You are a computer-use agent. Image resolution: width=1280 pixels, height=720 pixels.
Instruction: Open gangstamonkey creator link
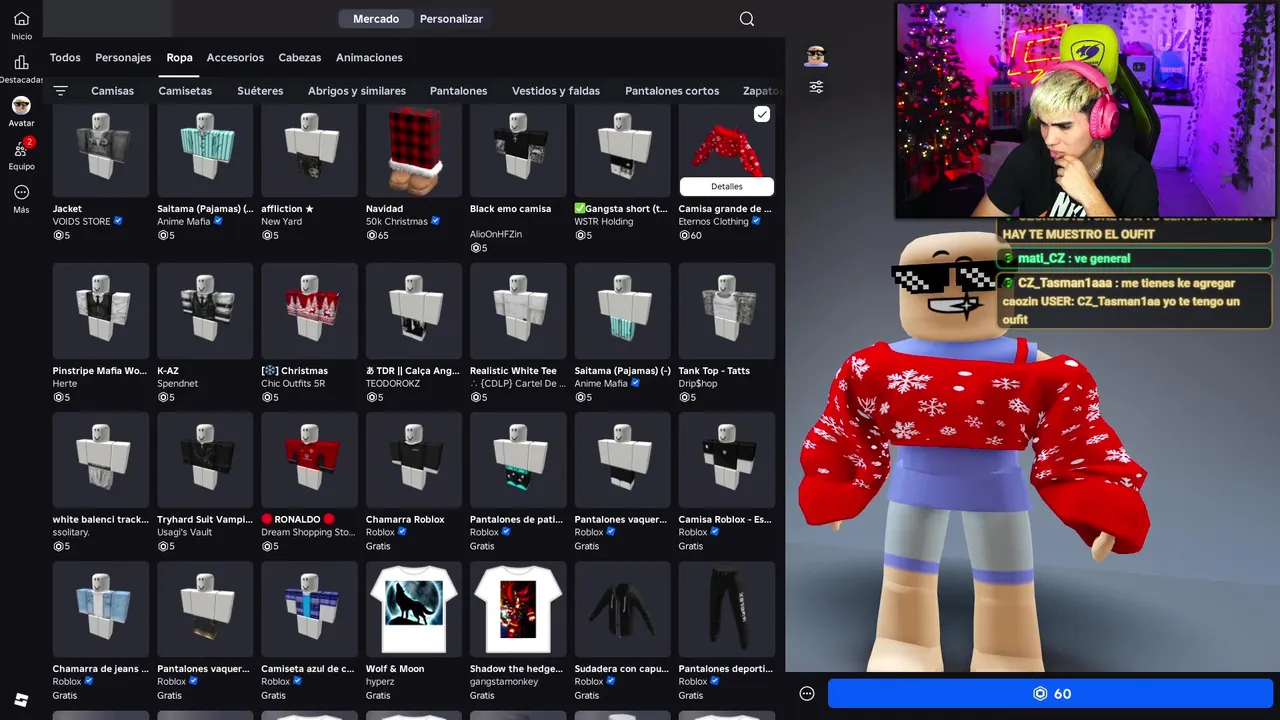pyautogui.click(x=504, y=682)
